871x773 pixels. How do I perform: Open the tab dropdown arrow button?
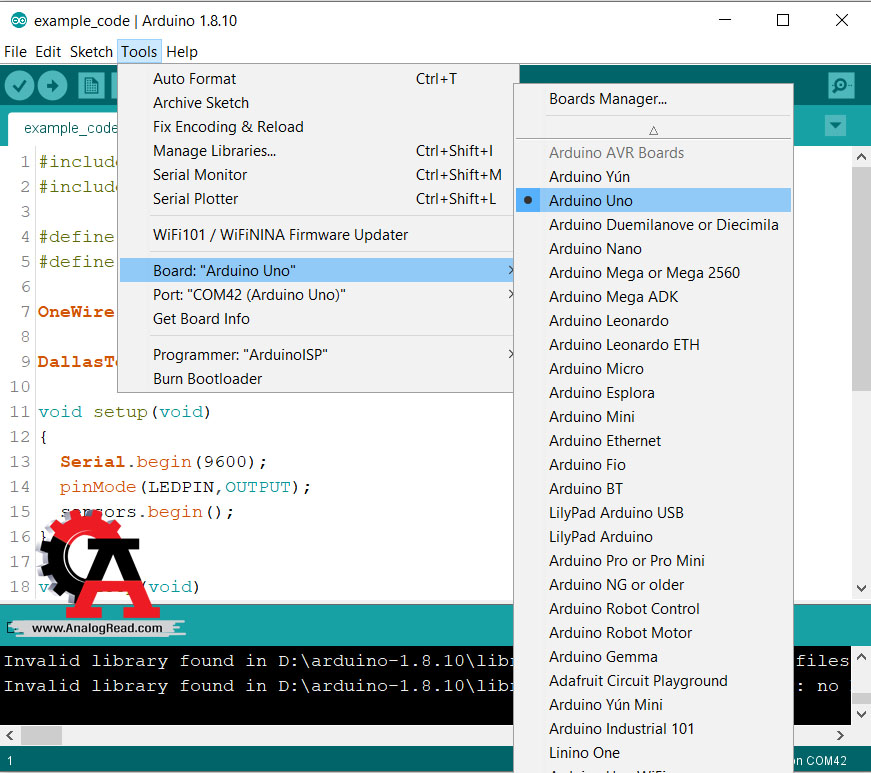coord(835,126)
